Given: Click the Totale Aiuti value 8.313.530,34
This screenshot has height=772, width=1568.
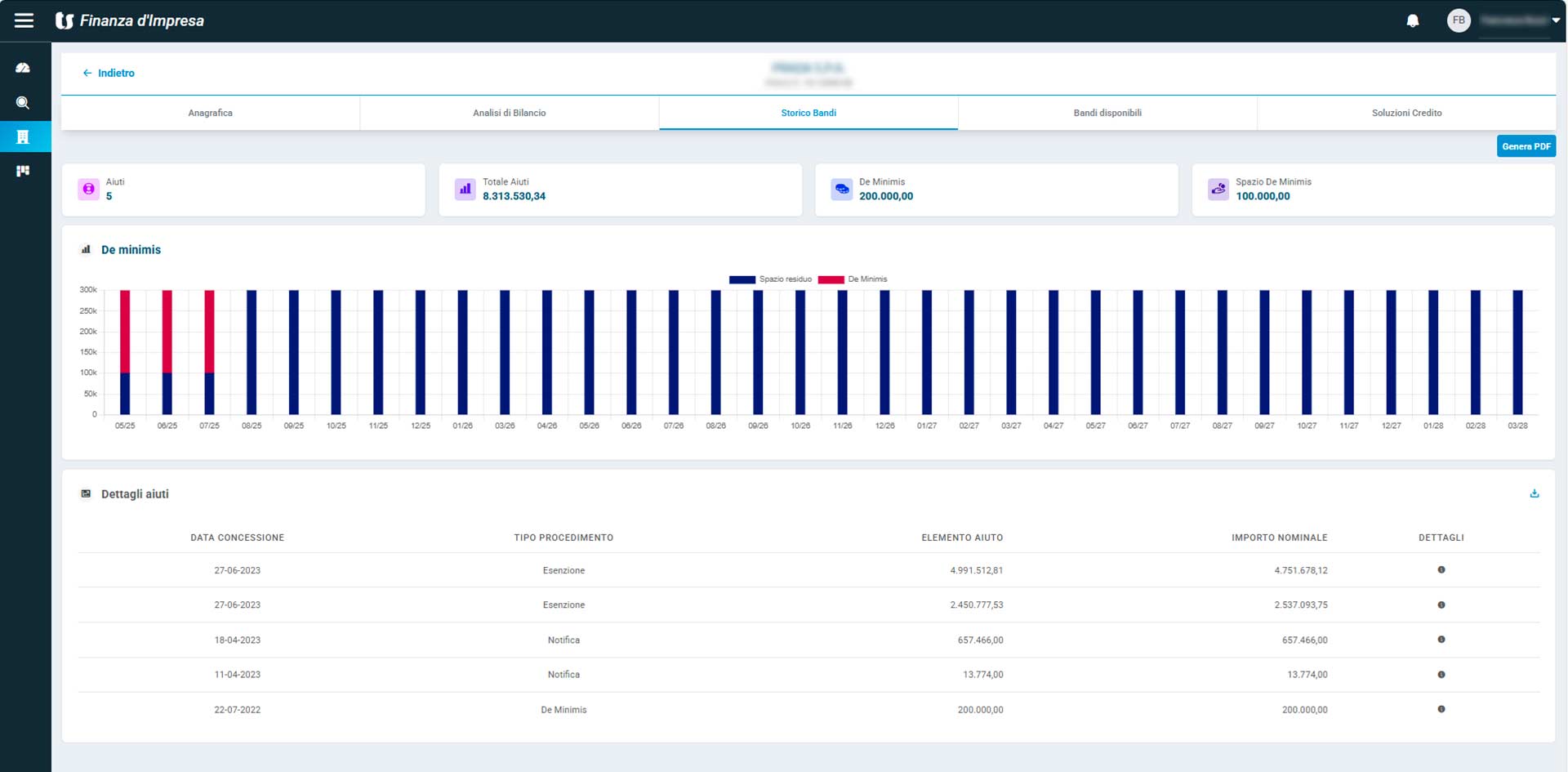Looking at the screenshot, I should tap(514, 196).
